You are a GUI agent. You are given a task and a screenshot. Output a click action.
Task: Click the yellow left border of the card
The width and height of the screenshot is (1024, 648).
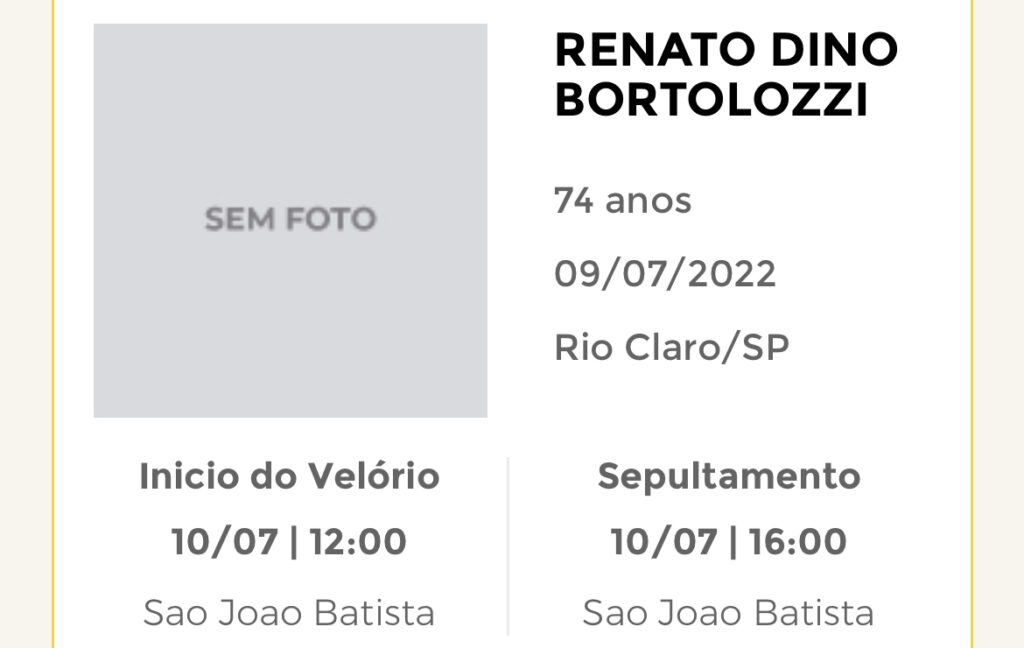pos(54,324)
